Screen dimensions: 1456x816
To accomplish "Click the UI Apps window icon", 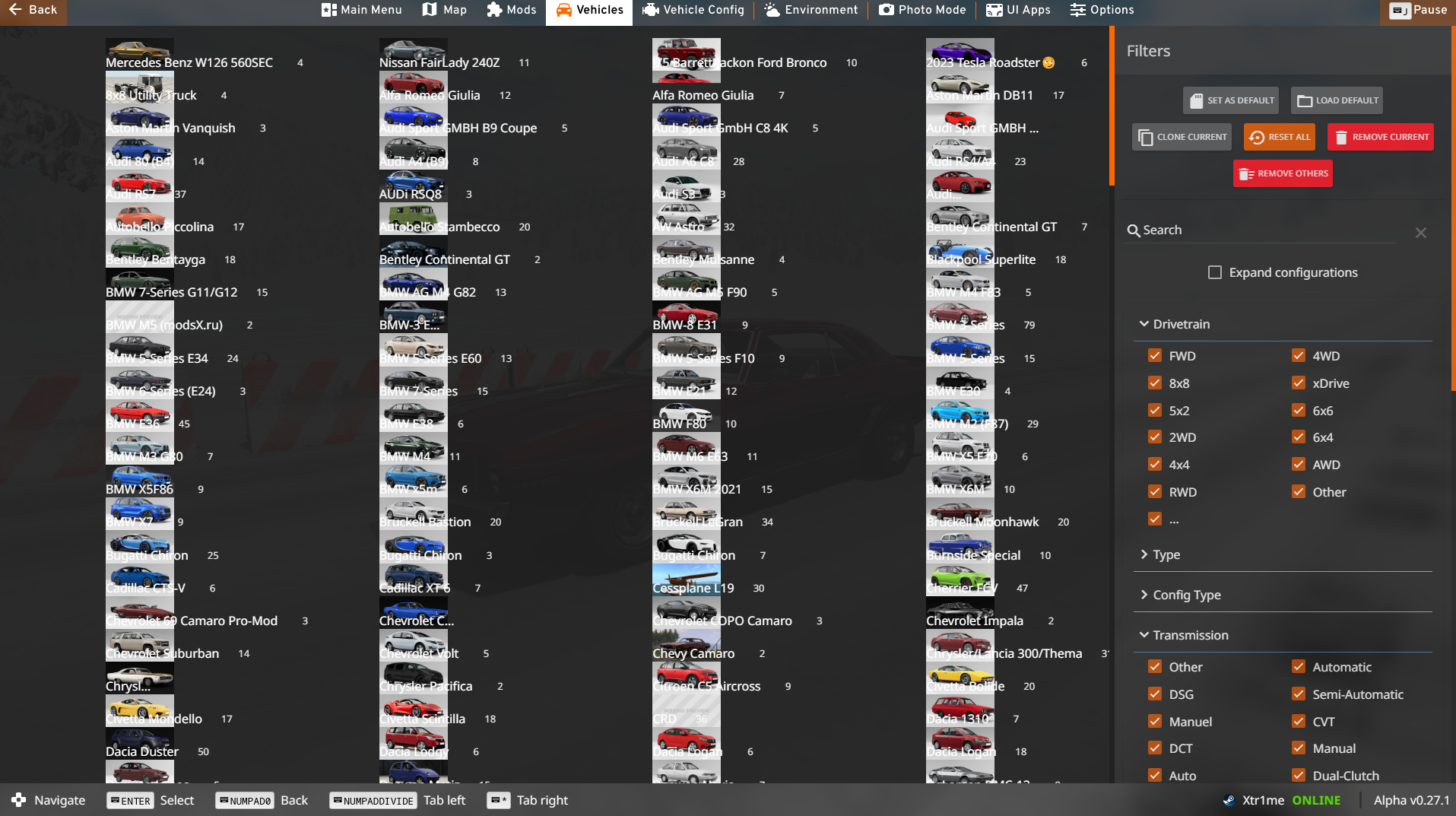I will click(994, 10).
